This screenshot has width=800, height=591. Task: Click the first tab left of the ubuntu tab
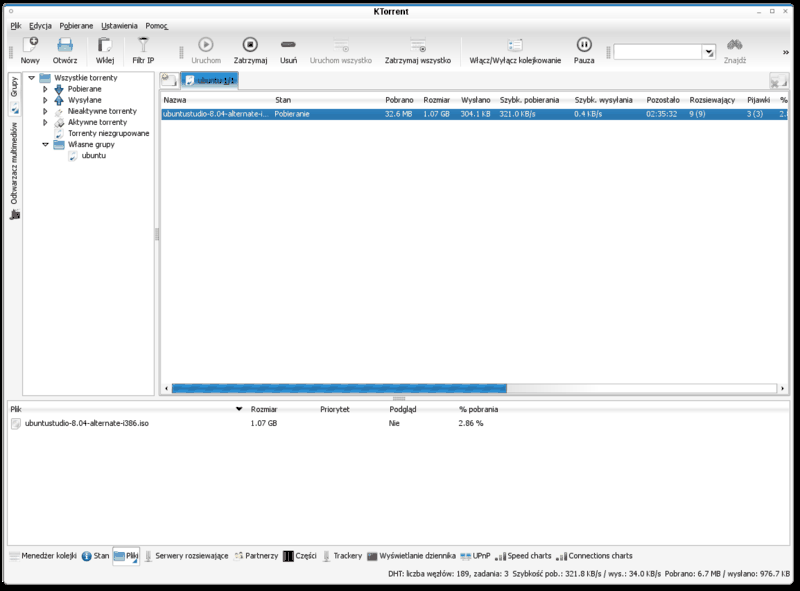click(169, 80)
